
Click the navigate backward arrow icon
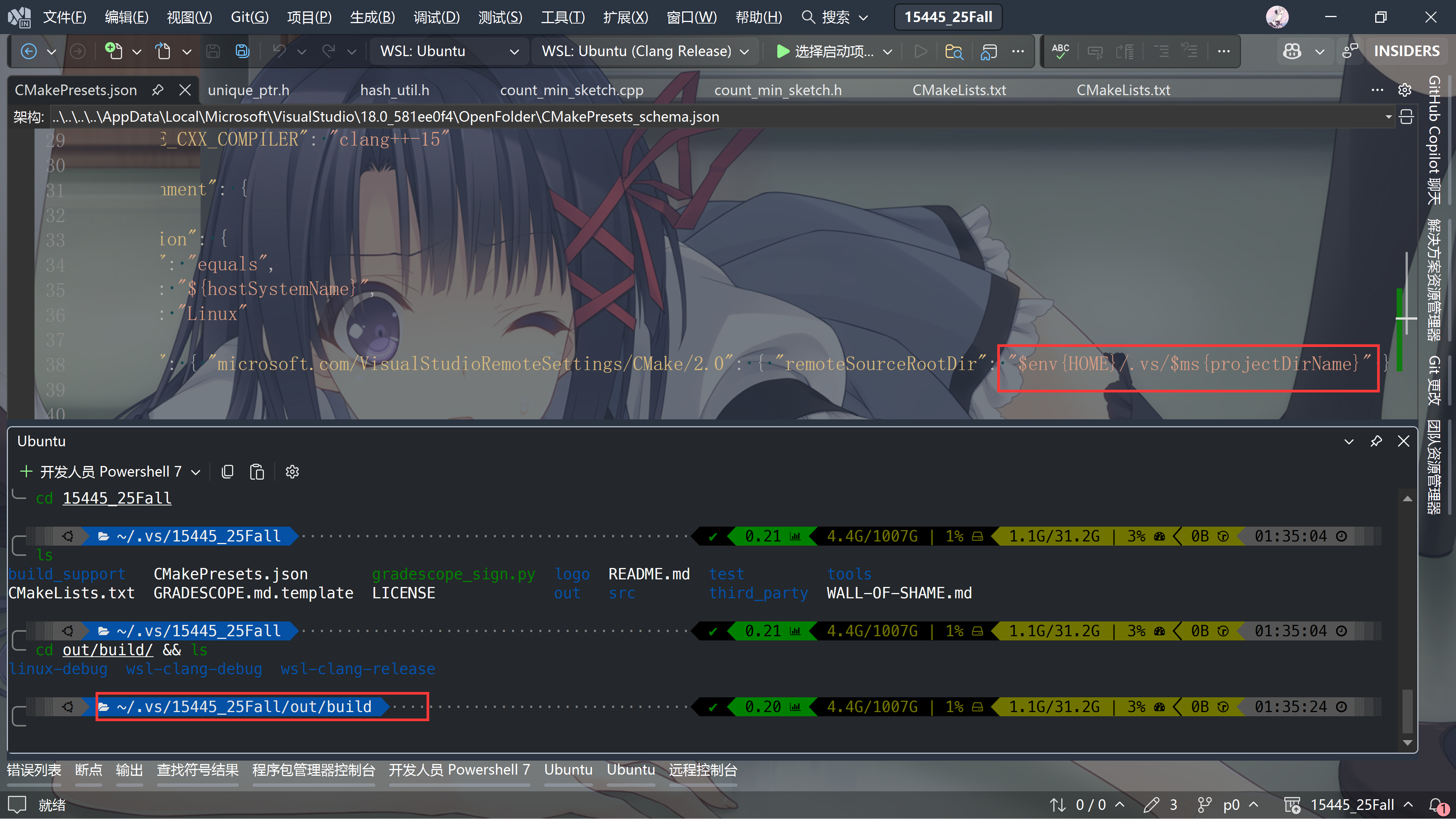[29, 52]
